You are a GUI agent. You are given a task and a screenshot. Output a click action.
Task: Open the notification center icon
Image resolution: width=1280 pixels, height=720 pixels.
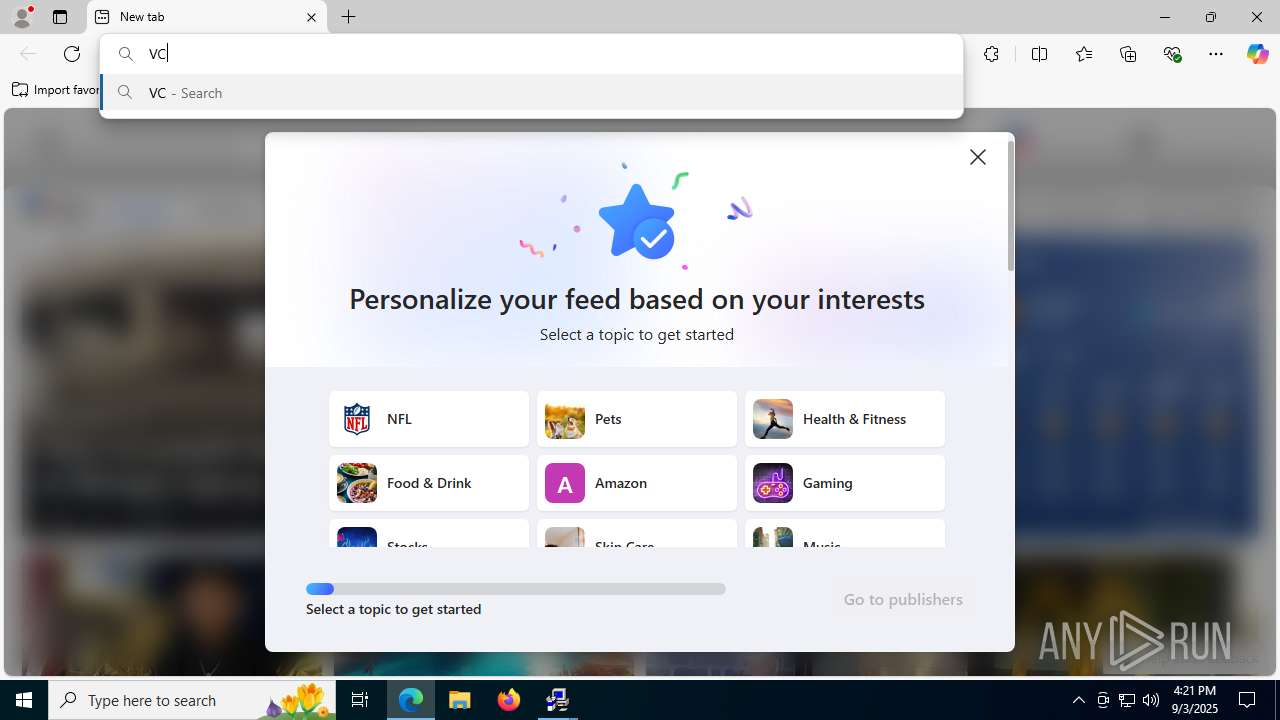(1247, 700)
